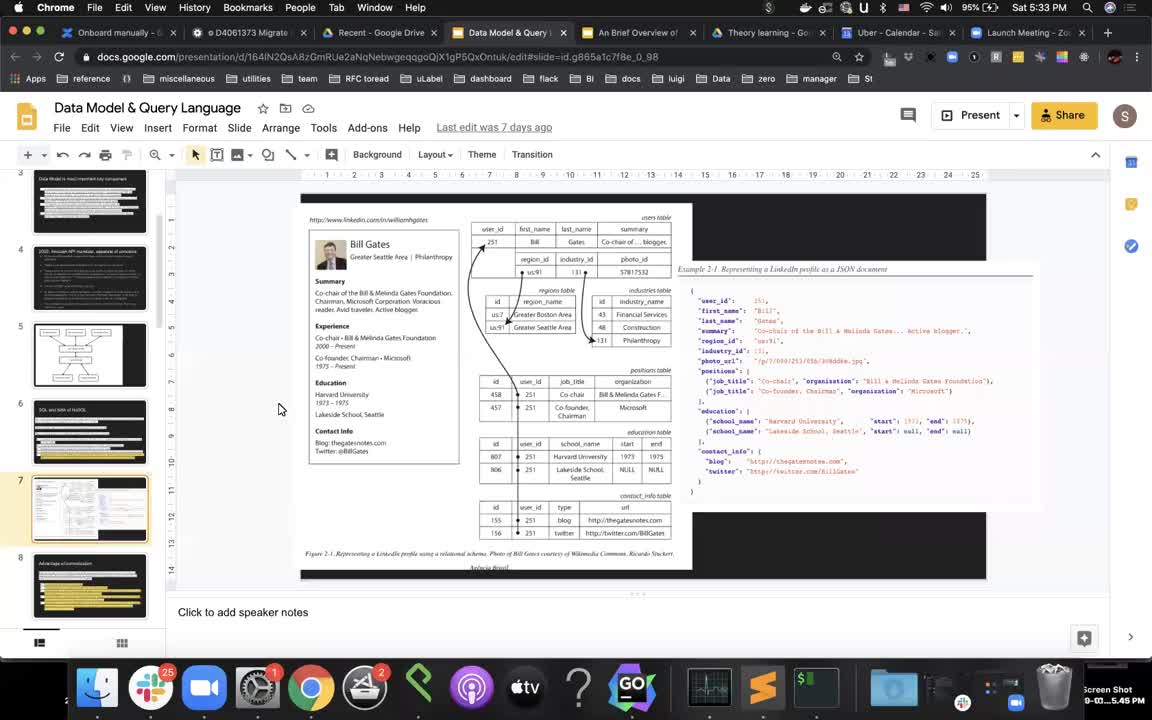Open Sublime Text from the Dock
This screenshot has height=720, width=1152.
coord(763,688)
